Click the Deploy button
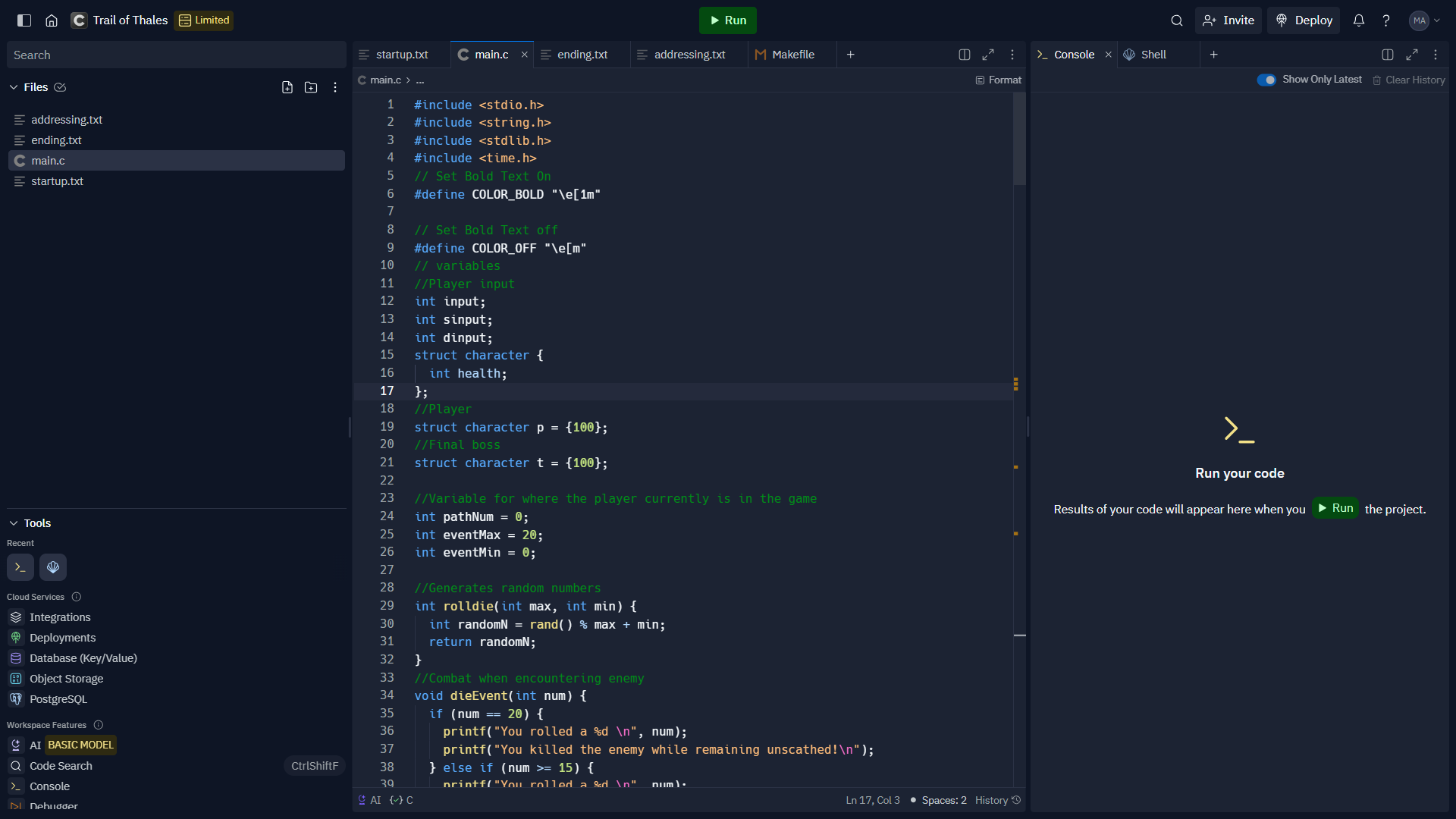The image size is (1456, 819). point(1304,20)
